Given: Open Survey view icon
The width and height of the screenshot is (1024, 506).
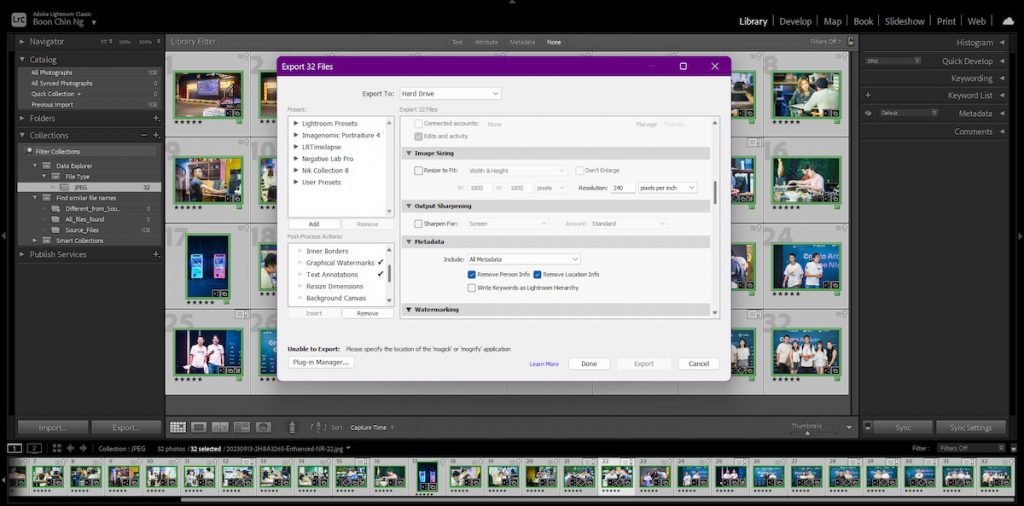Looking at the screenshot, I should click(x=242, y=427).
